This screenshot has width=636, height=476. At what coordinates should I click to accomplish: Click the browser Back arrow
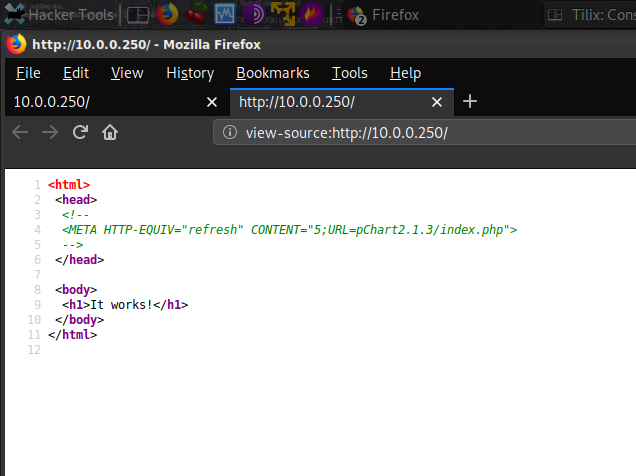click(x=20, y=132)
